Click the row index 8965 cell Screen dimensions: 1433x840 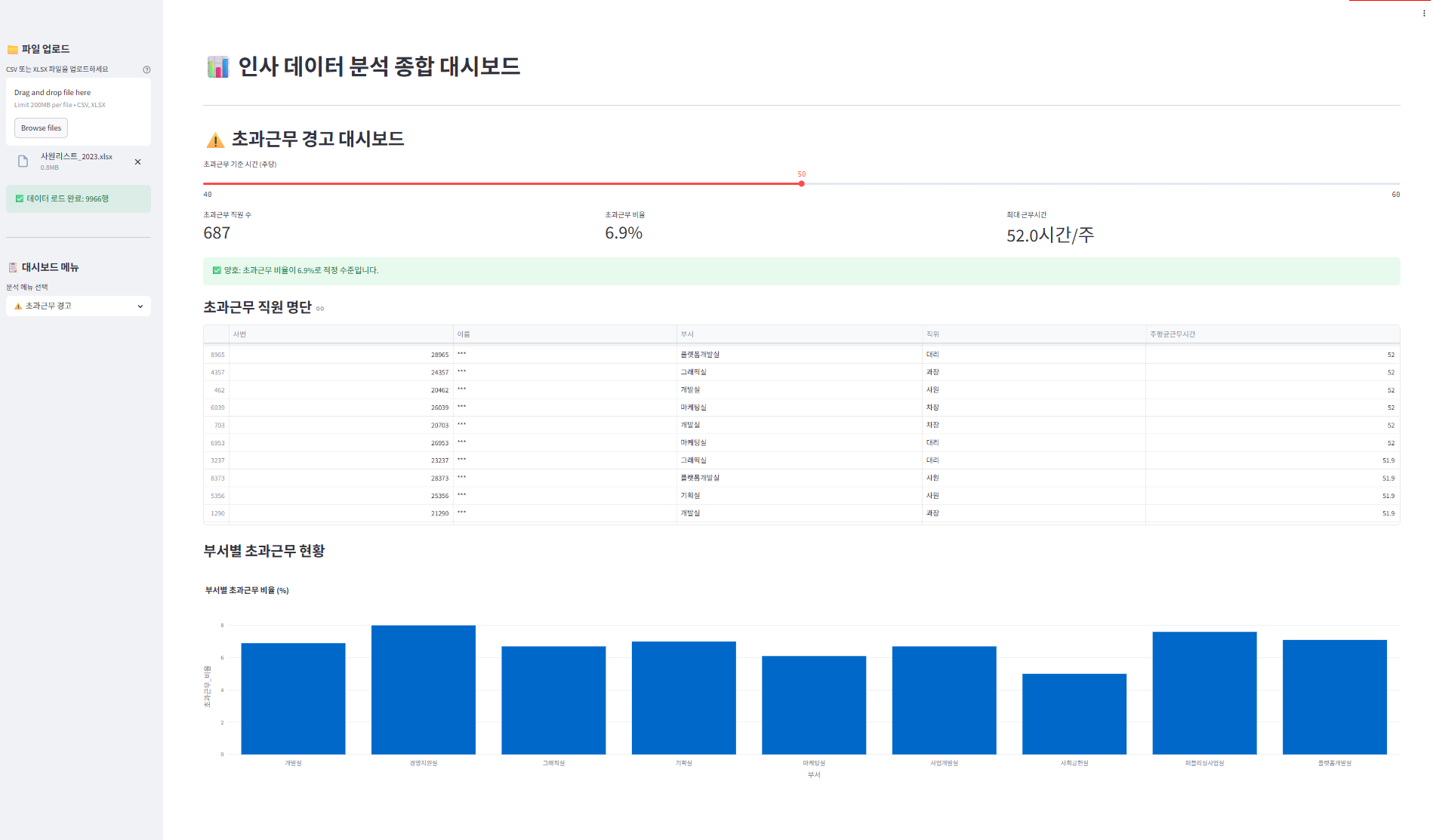(217, 355)
